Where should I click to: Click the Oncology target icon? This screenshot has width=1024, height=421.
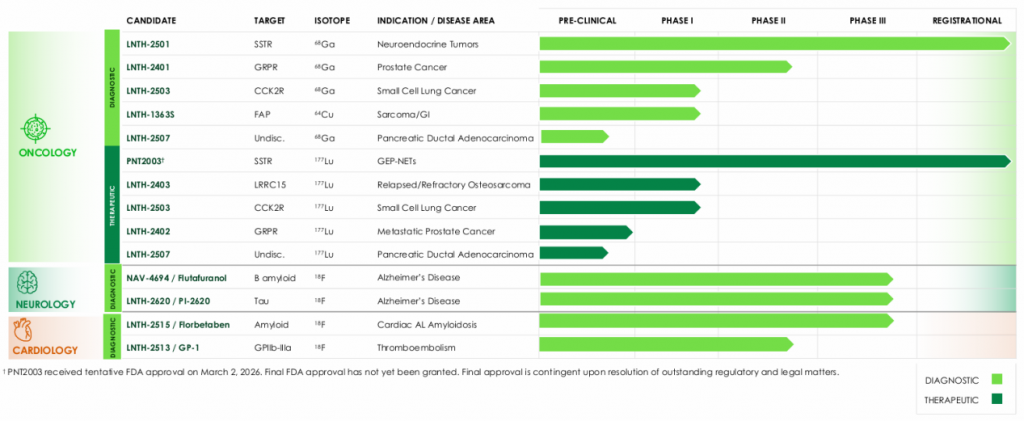[35, 127]
